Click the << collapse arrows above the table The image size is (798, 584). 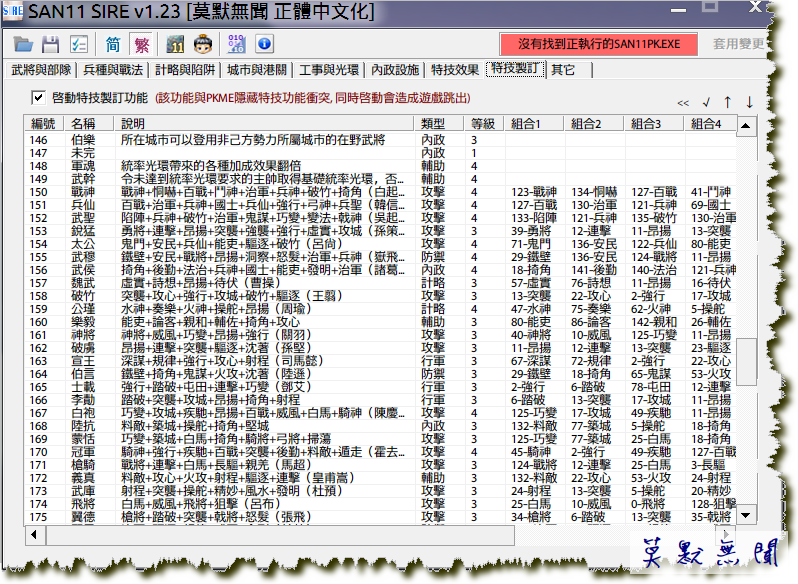(x=683, y=102)
